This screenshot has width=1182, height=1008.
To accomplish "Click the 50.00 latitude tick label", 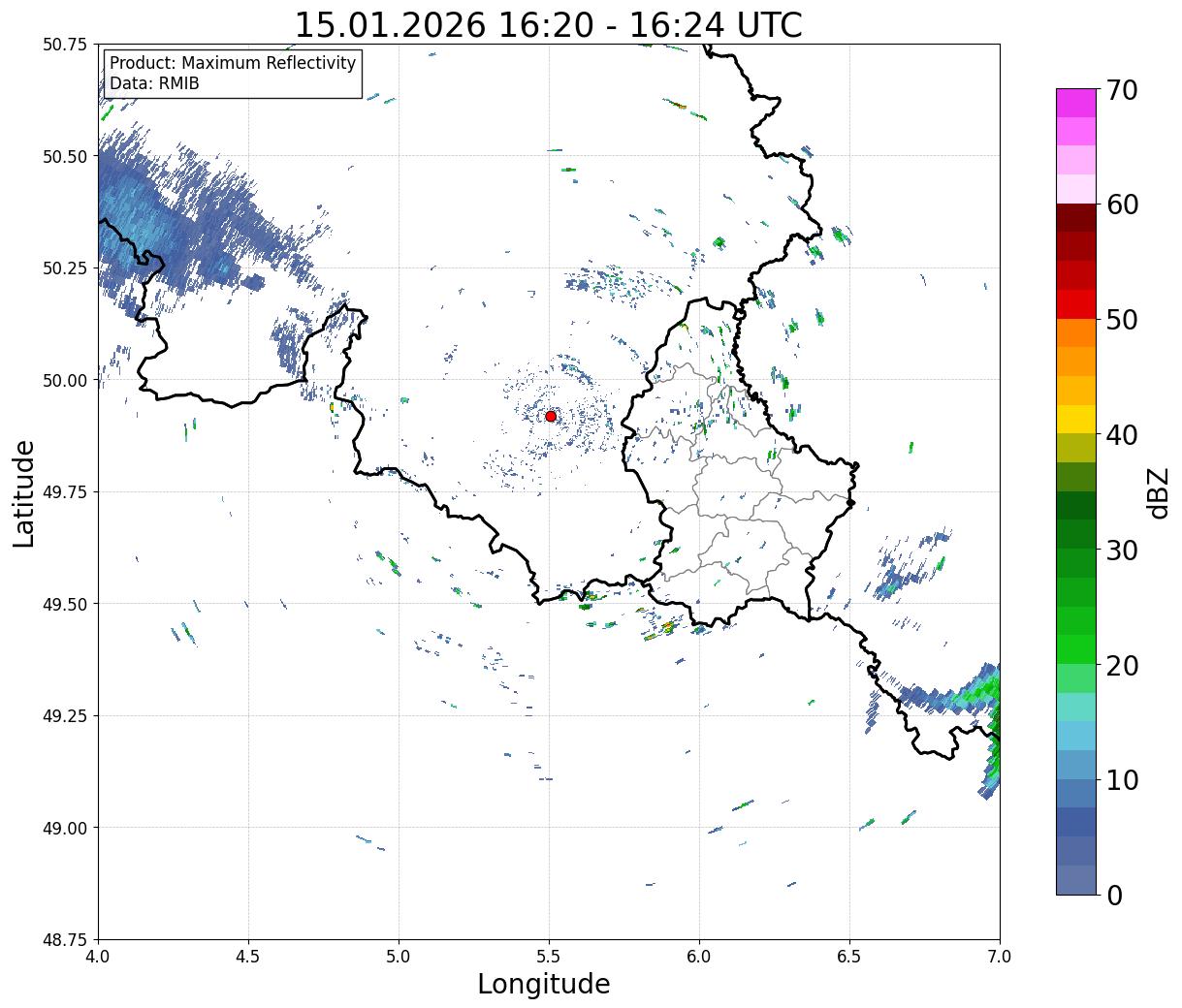I will pyautogui.click(x=65, y=380).
